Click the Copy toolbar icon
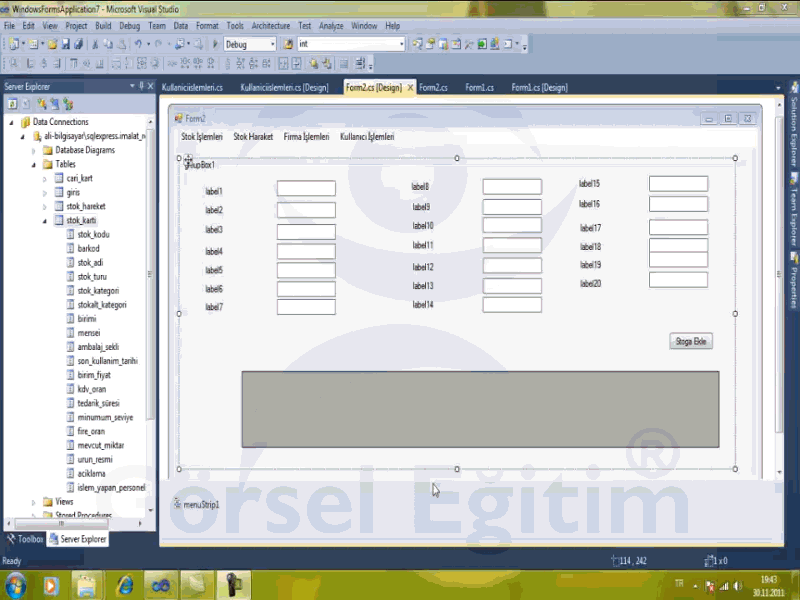Image resolution: width=800 pixels, height=600 pixels. (108, 44)
